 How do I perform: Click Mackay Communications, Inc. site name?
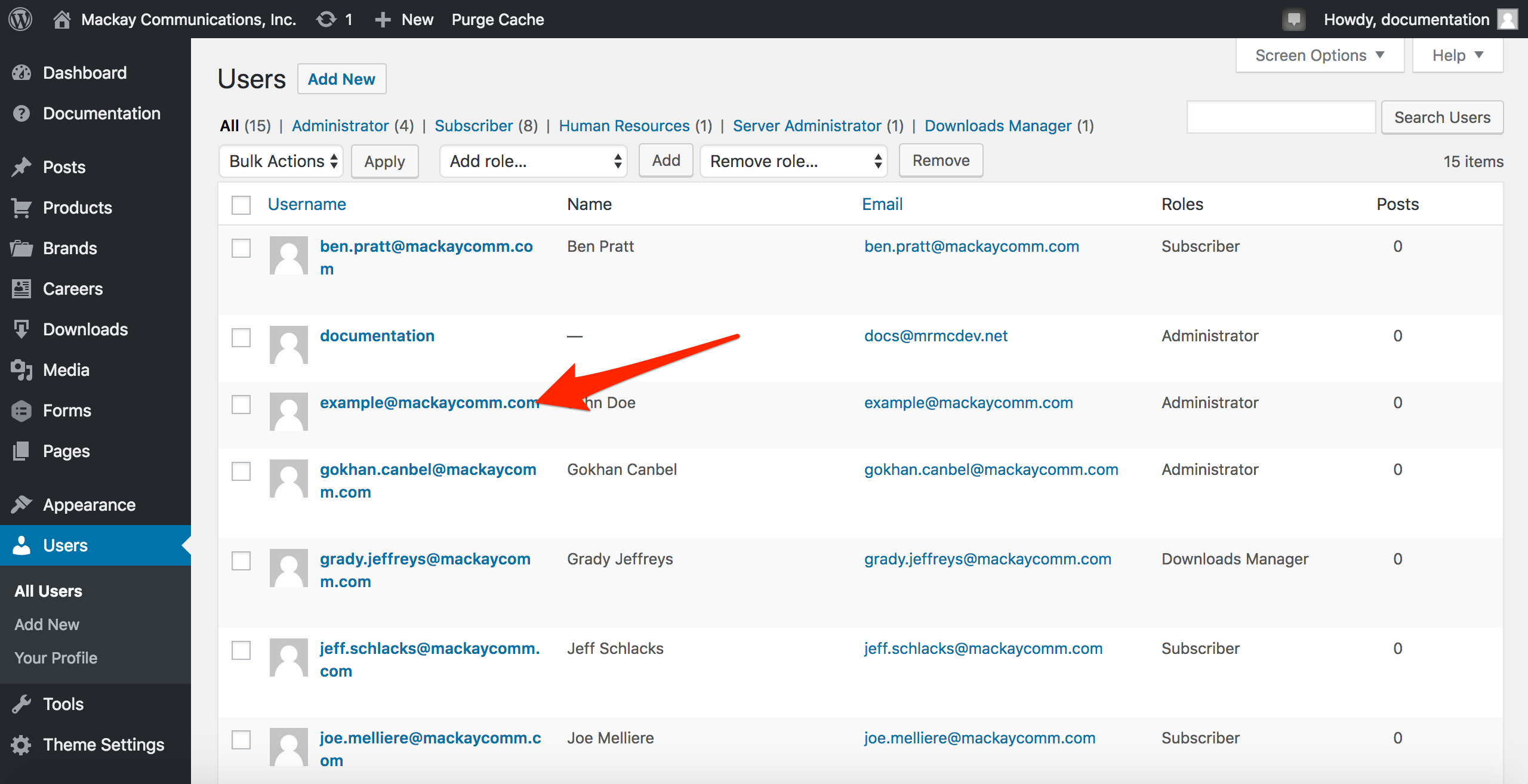[x=189, y=20]
